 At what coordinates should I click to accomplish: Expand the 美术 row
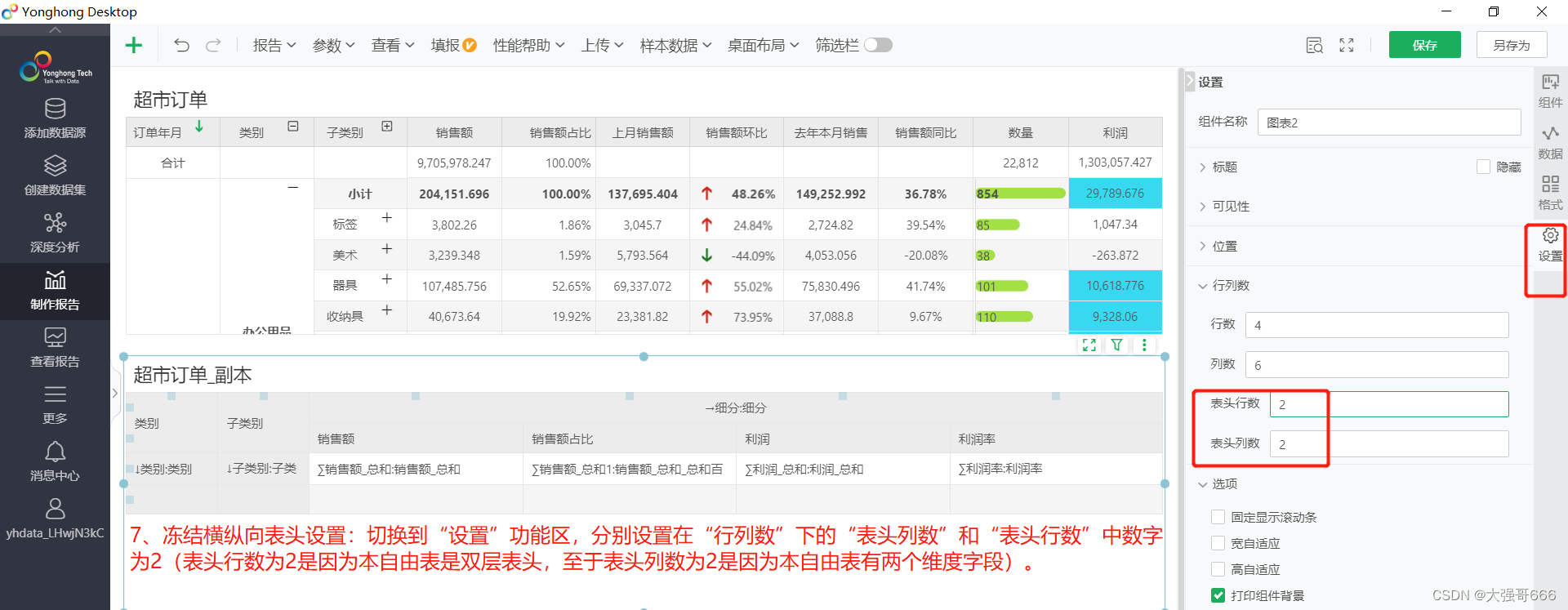point(387,248)
